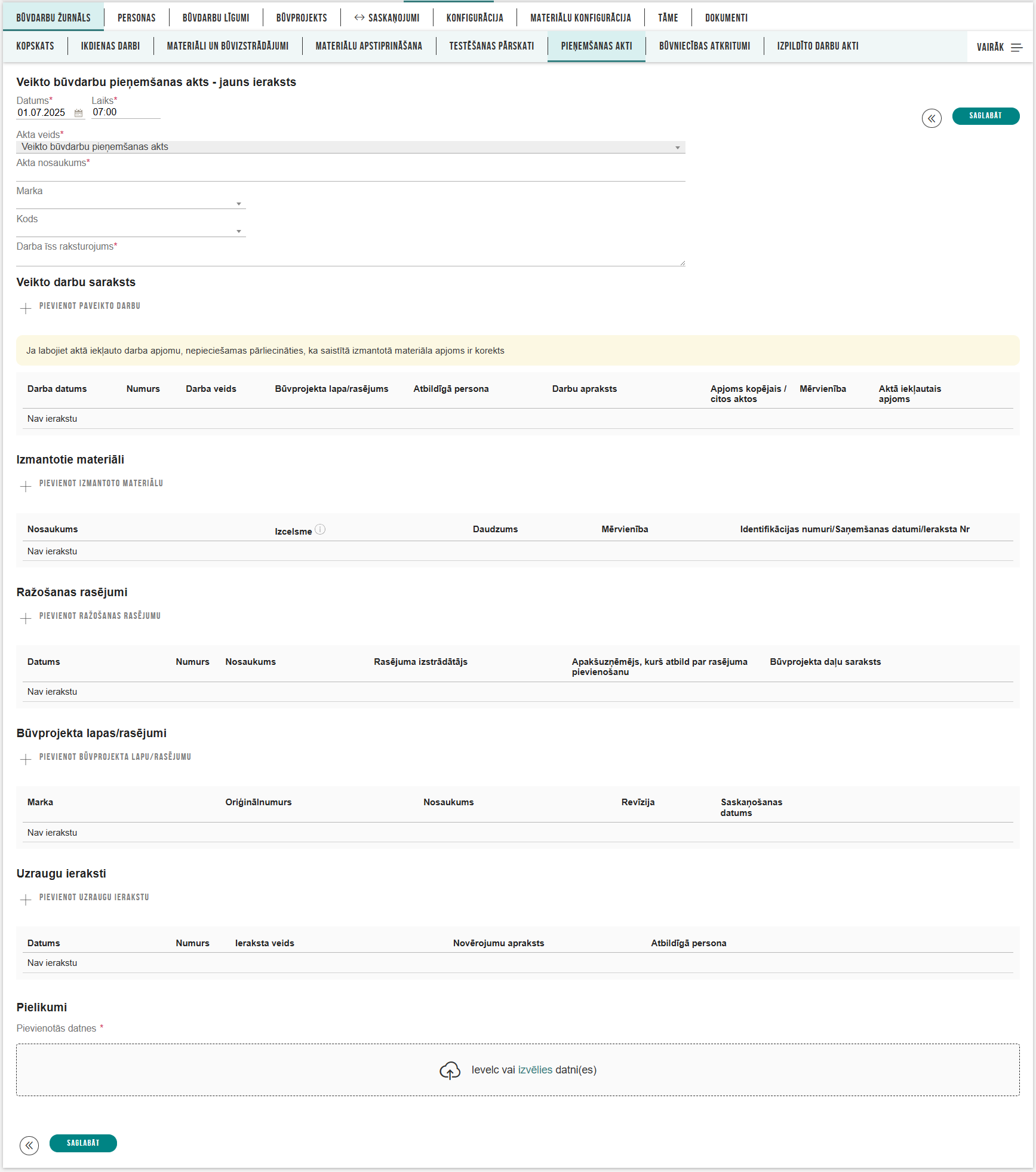
Task: Open the Būvprojekts top menu tab
Action: pyautogui.click(x=302, y=18)
